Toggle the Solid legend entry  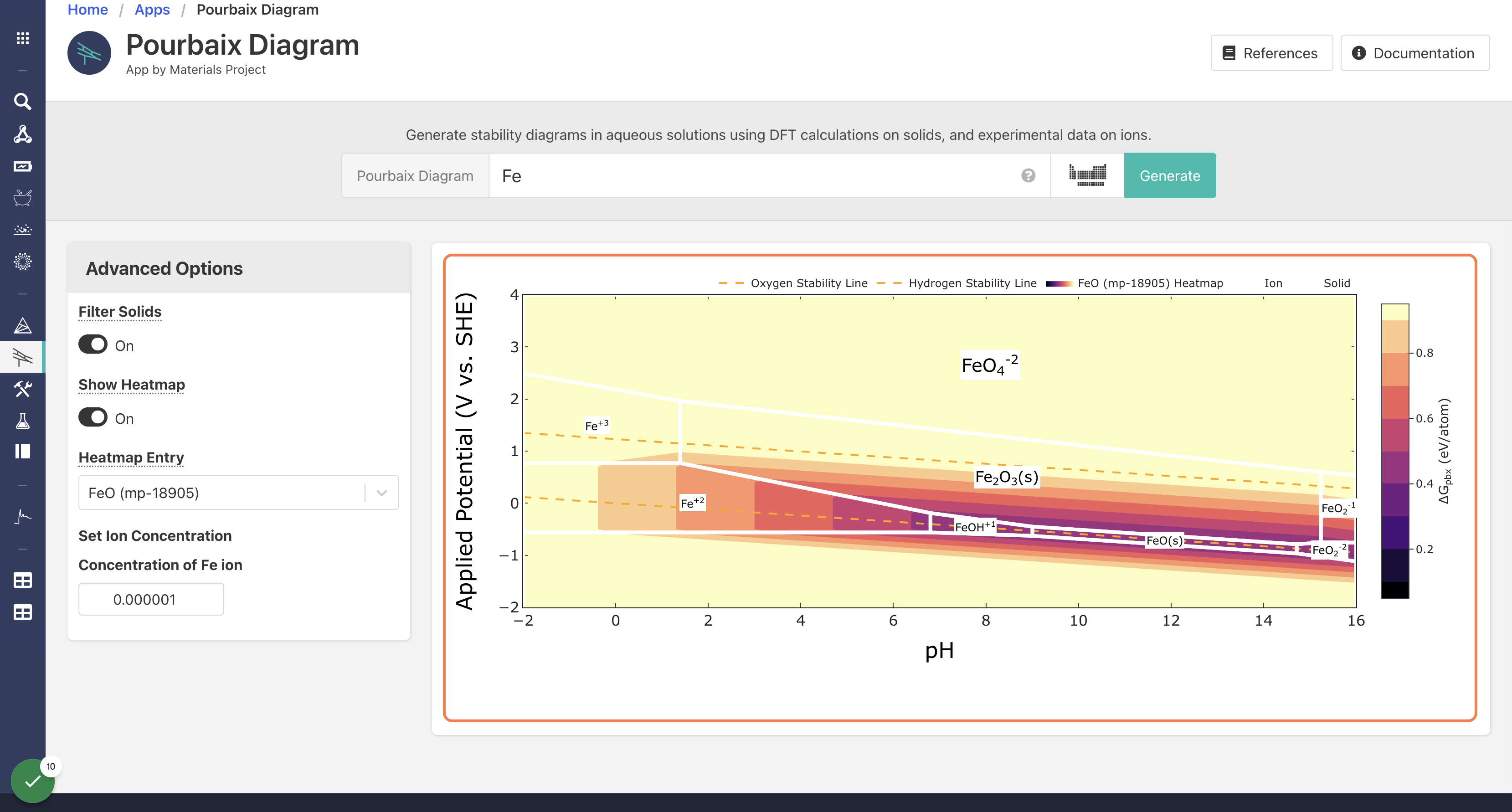point(1337,283)
